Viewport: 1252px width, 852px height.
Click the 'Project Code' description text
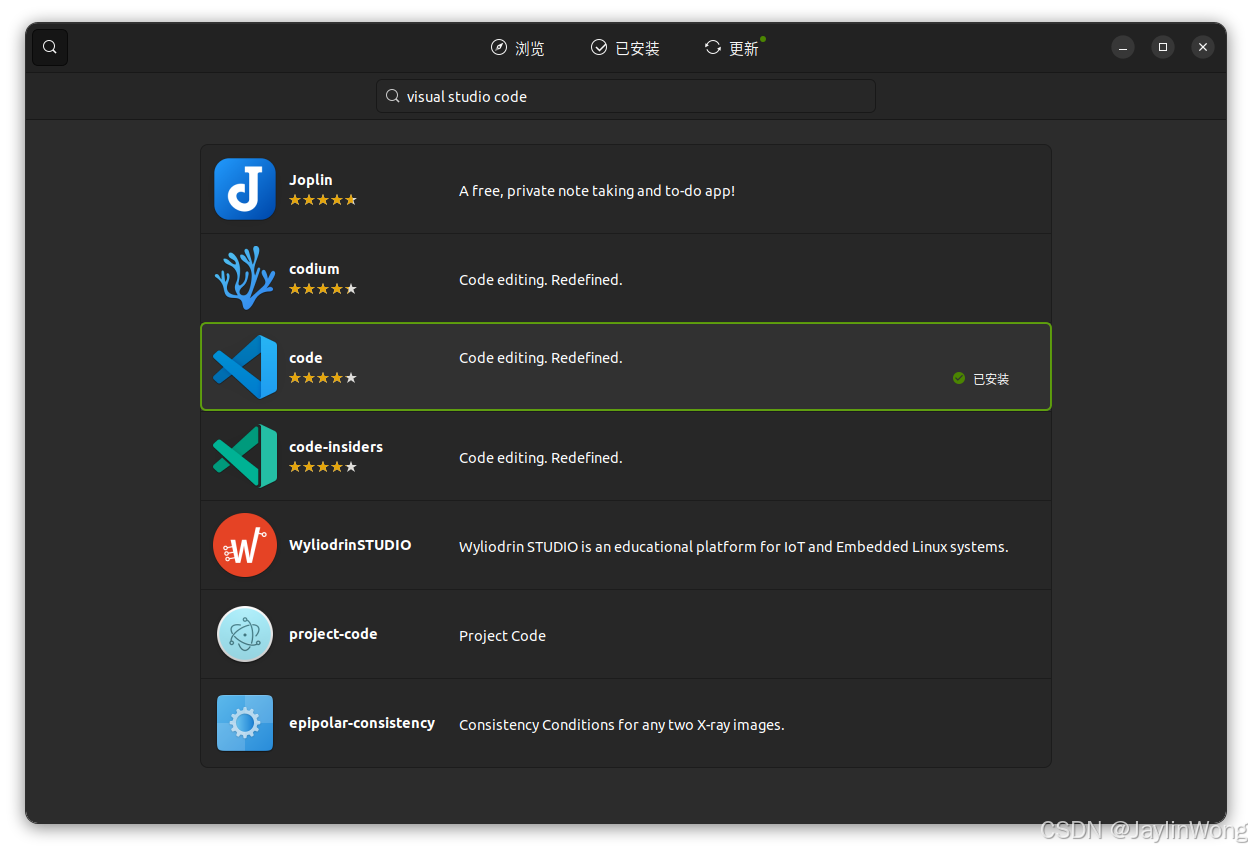click(502, 636)
